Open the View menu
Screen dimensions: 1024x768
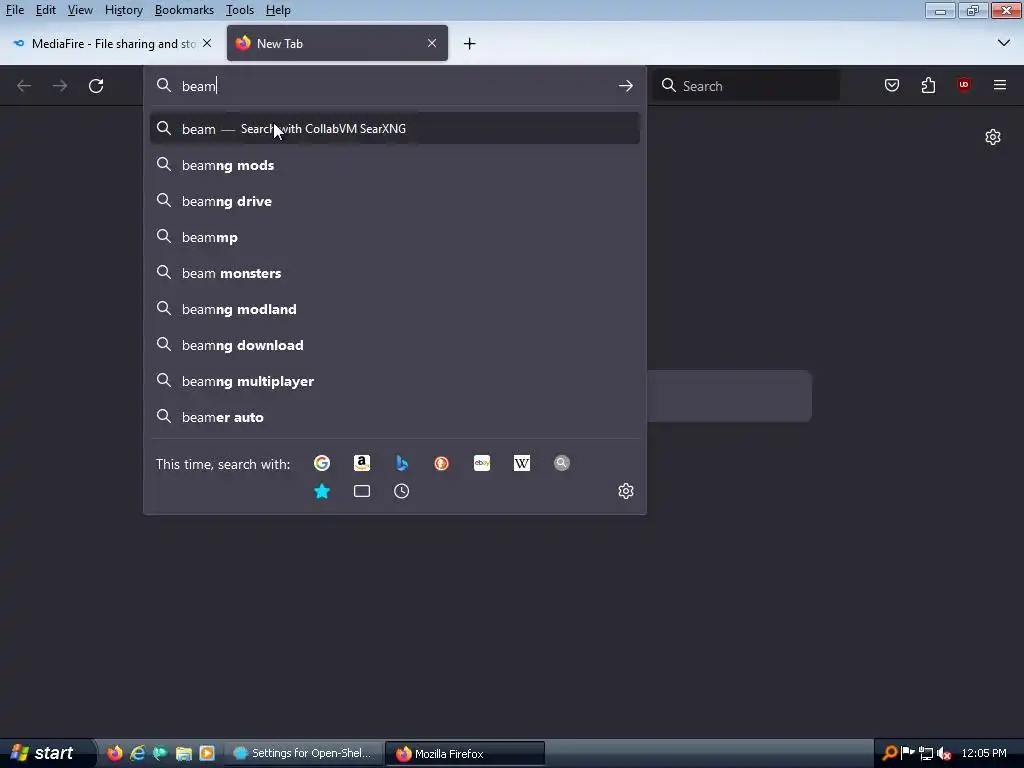(80, 10)
